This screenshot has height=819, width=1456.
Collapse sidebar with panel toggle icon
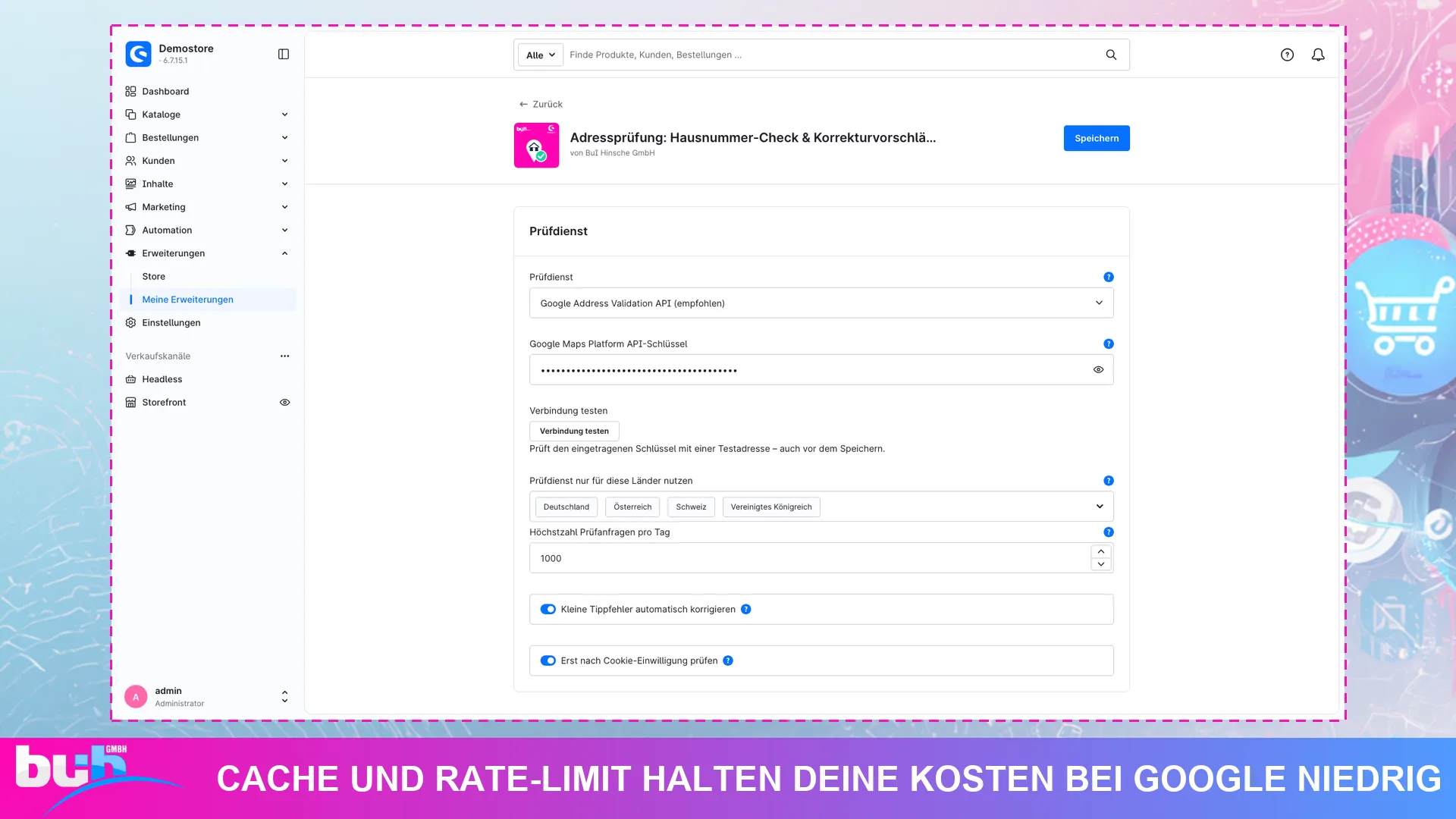coord(284,54)
